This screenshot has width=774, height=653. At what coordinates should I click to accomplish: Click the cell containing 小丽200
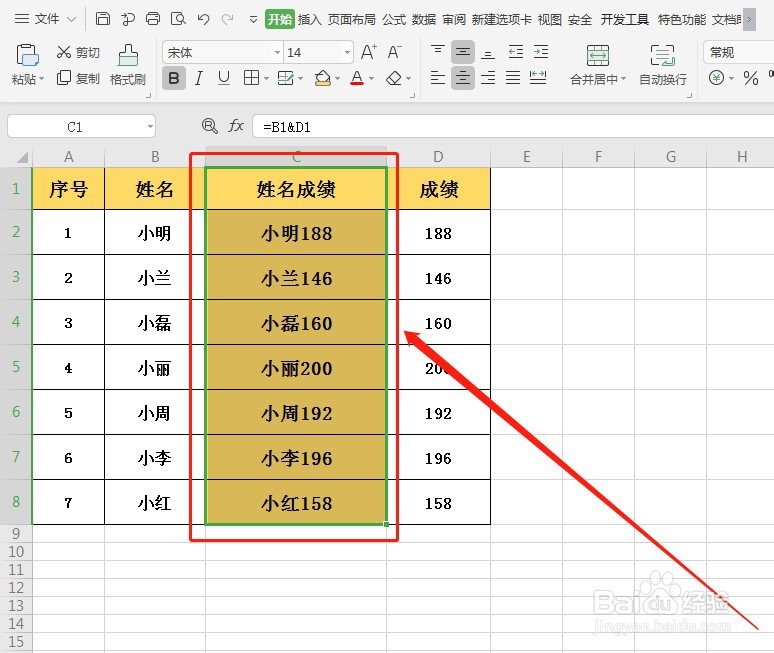pos(296,368)
